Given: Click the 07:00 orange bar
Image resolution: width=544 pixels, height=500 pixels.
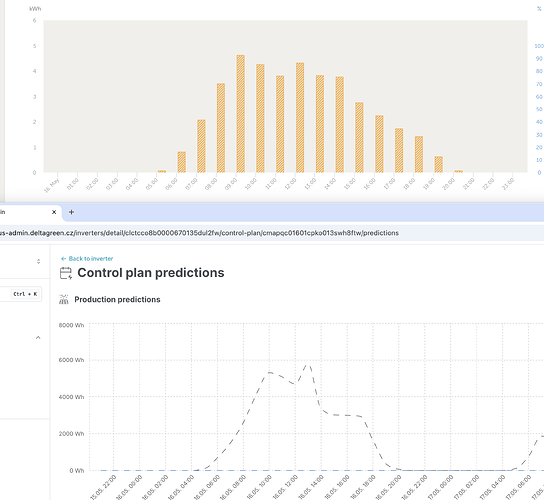Looking at the screenshot, I should 201,146.
